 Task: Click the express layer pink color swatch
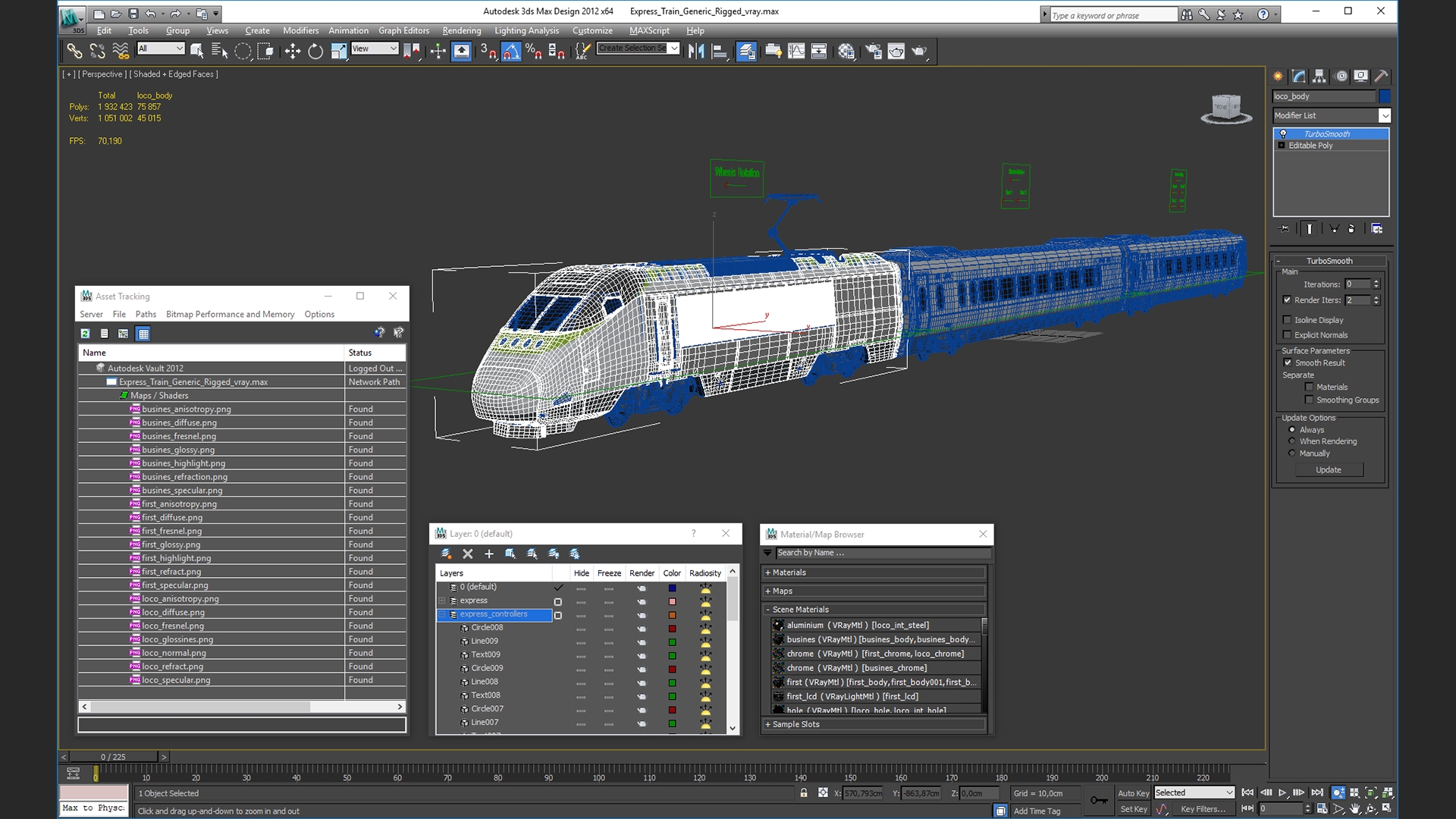coord(672,601)
